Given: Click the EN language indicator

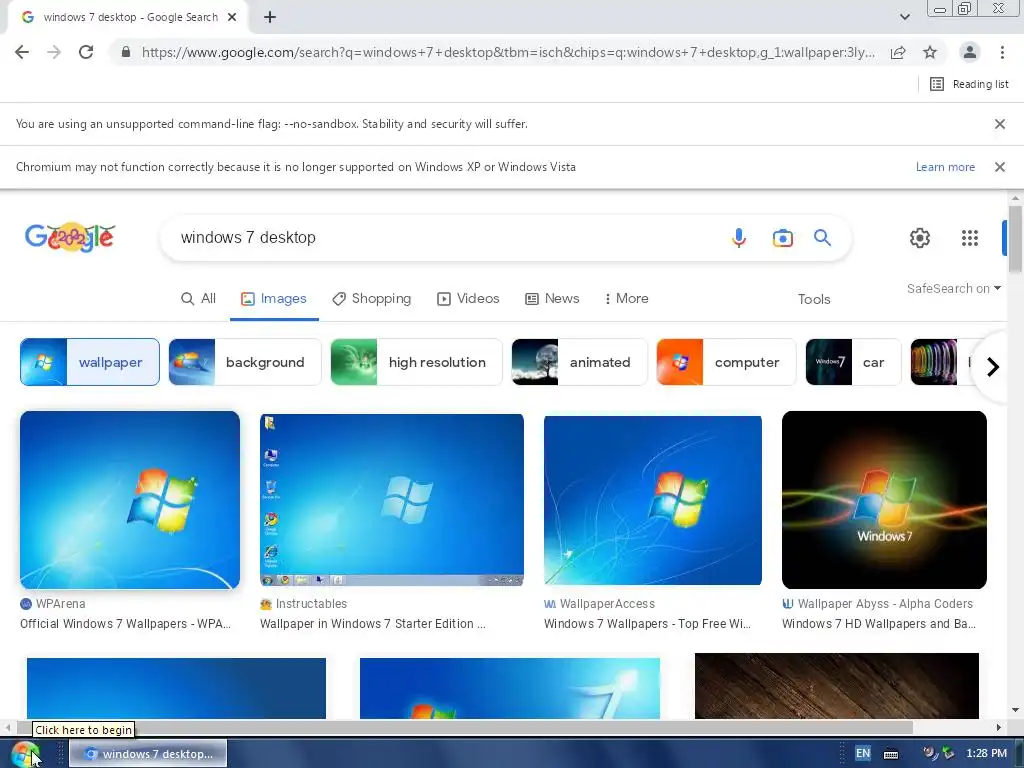Looking at the screenshot, I should pos(863,753).
